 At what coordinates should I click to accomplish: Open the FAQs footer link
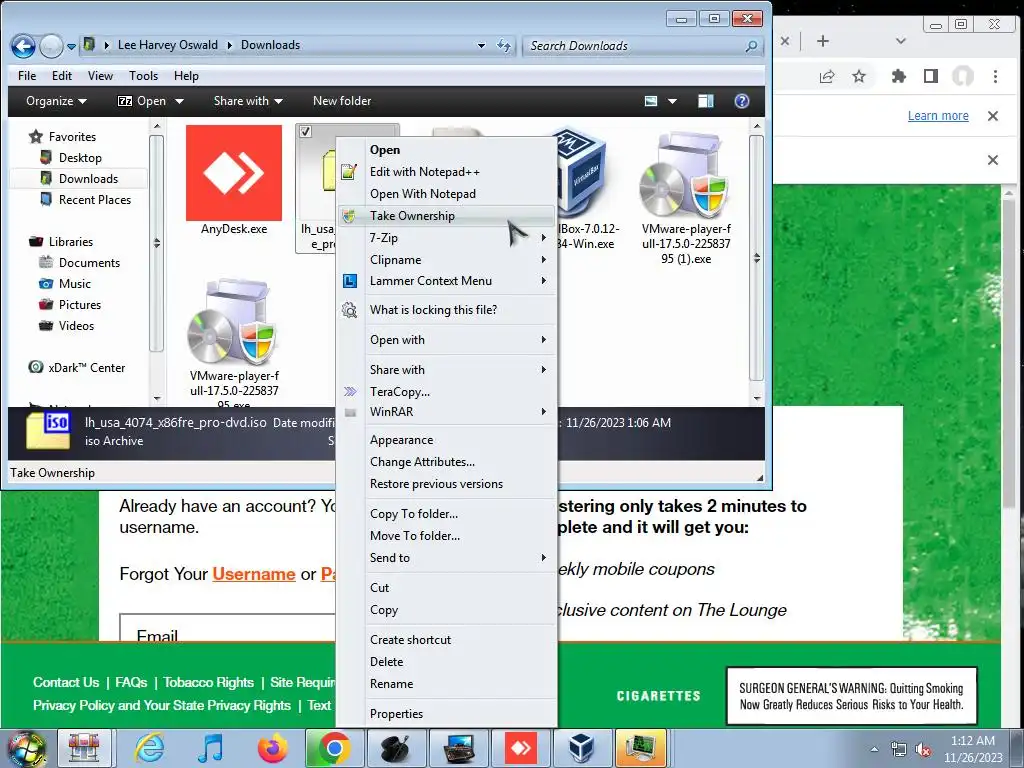click(131, 682)
